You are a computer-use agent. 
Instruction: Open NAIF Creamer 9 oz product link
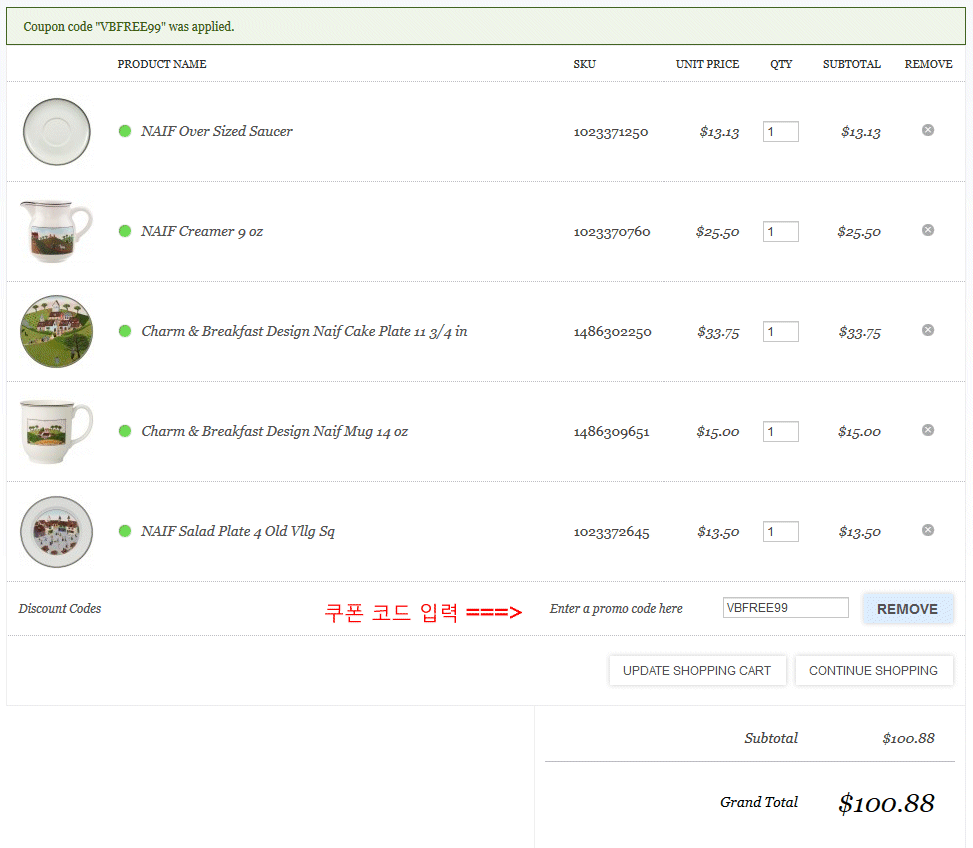[202, 232]
